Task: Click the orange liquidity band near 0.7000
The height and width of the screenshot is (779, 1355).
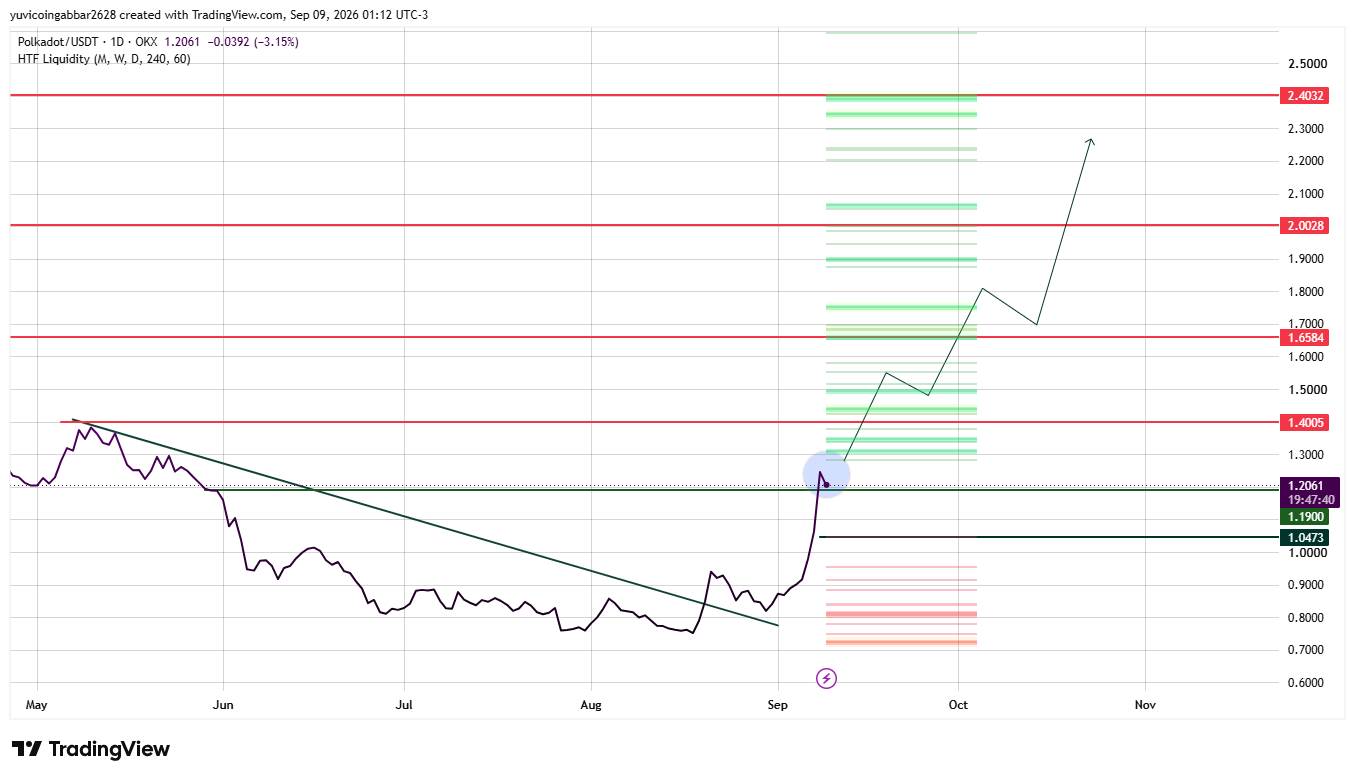Action: (x=901, y=642)
